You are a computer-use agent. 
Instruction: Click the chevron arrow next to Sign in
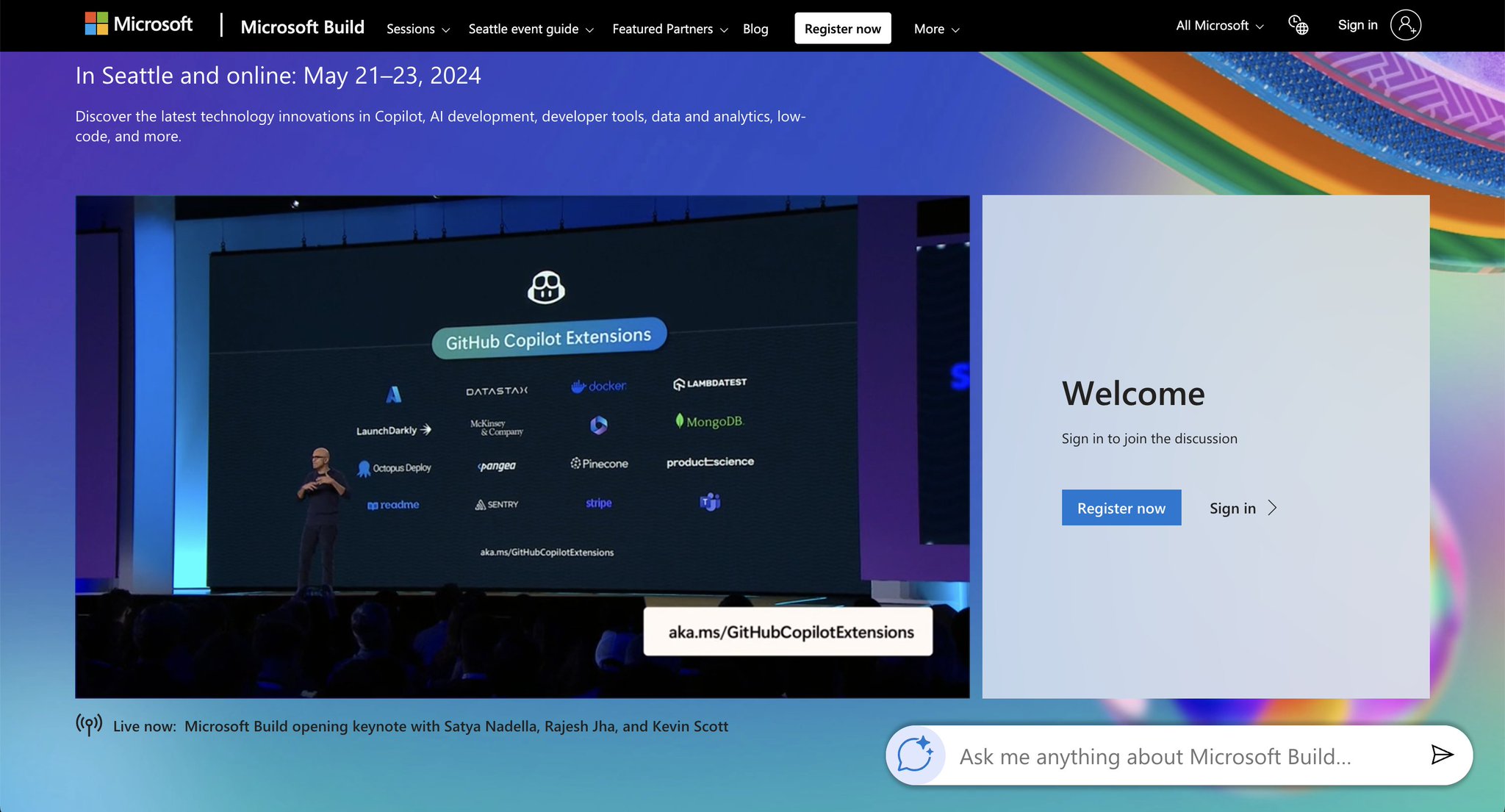point(1272,508)
